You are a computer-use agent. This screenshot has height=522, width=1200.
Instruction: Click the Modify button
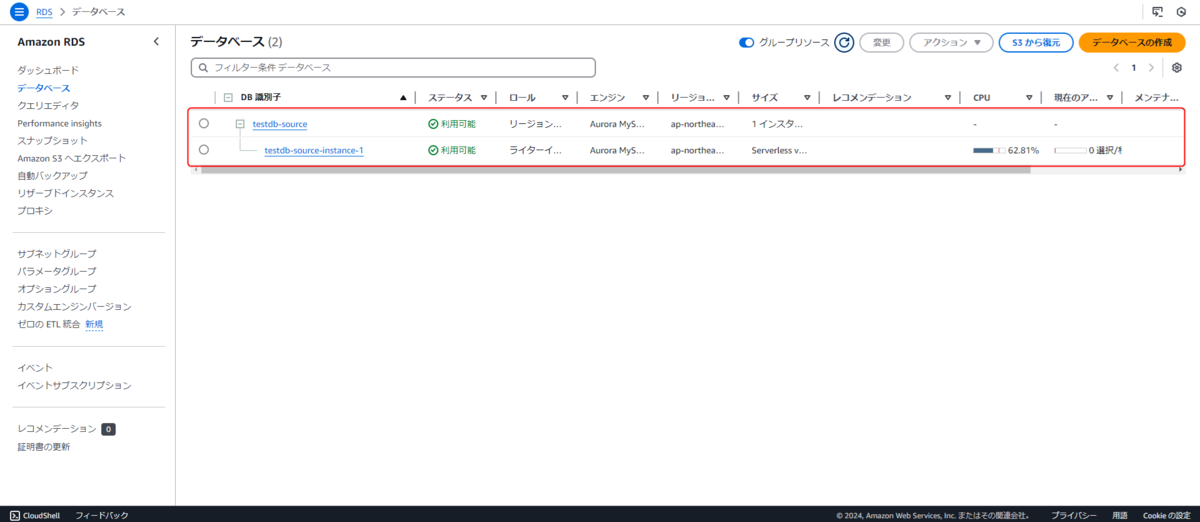pyautogui.click(x=881, y=42)
